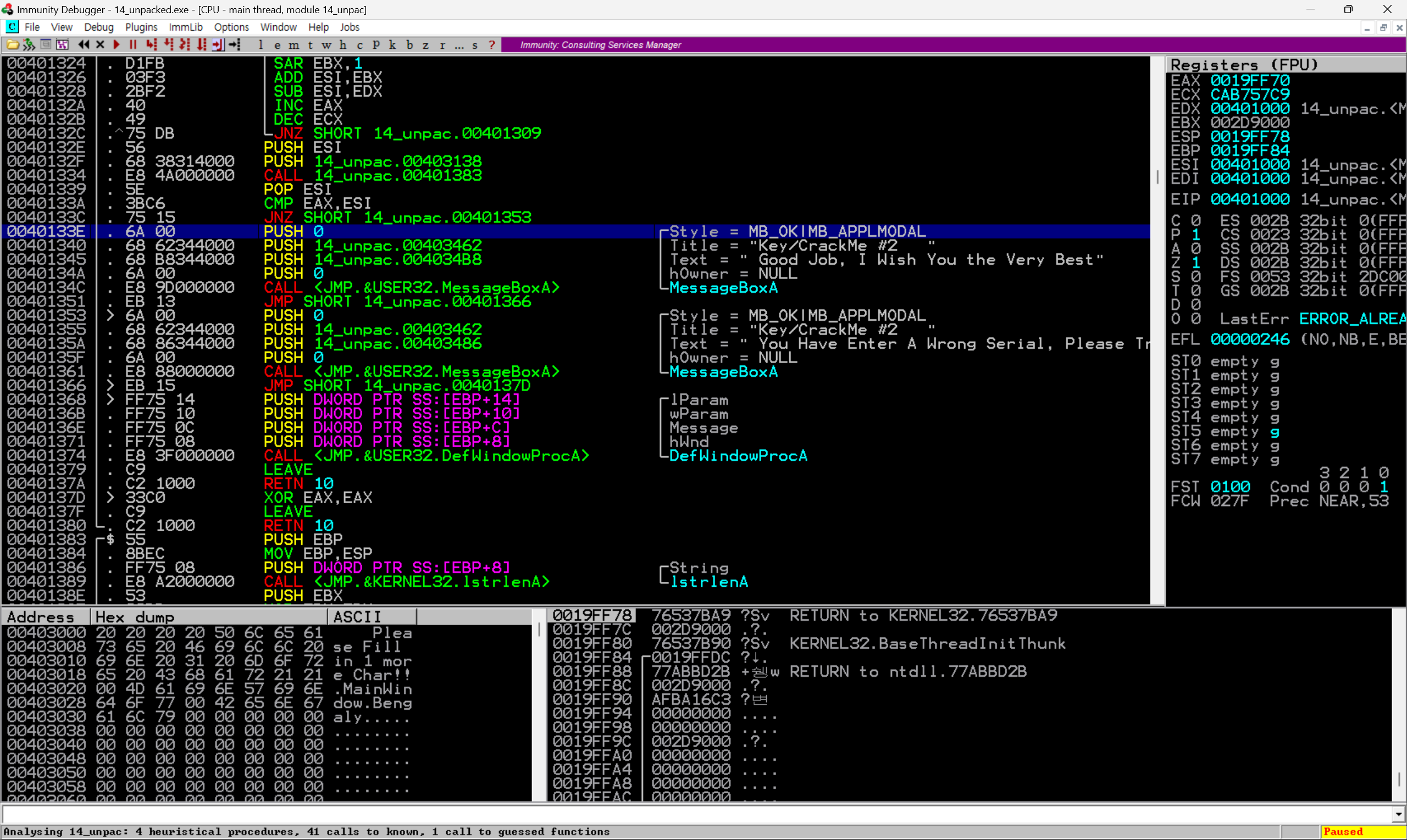Open Memory map with 'm' button
Image resolution: width=1407 pixels, height=840 pixels.
pyautogui.click(x=293, y=44)
